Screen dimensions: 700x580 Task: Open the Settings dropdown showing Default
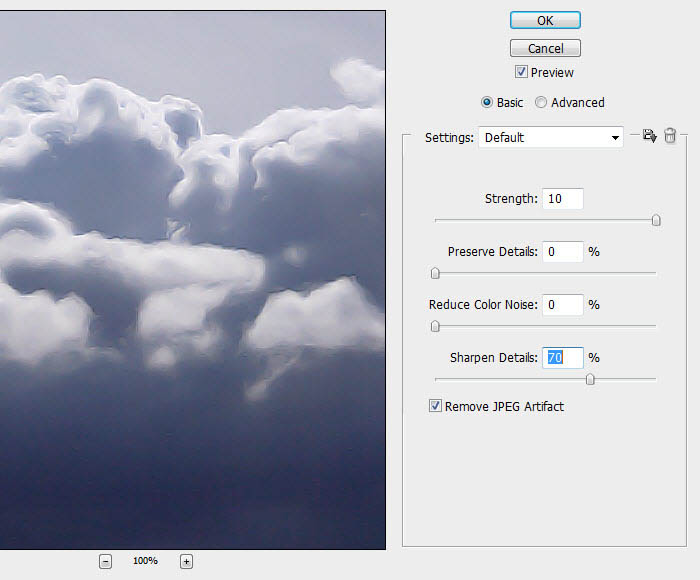pos(551,138)
